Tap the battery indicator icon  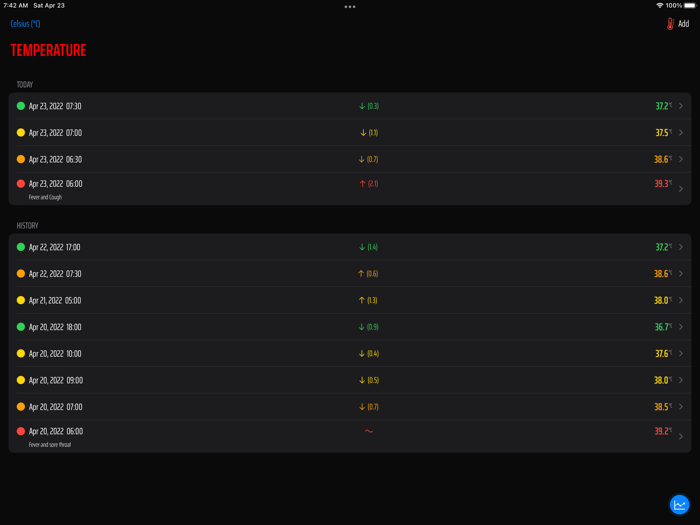tap(690, 5)
